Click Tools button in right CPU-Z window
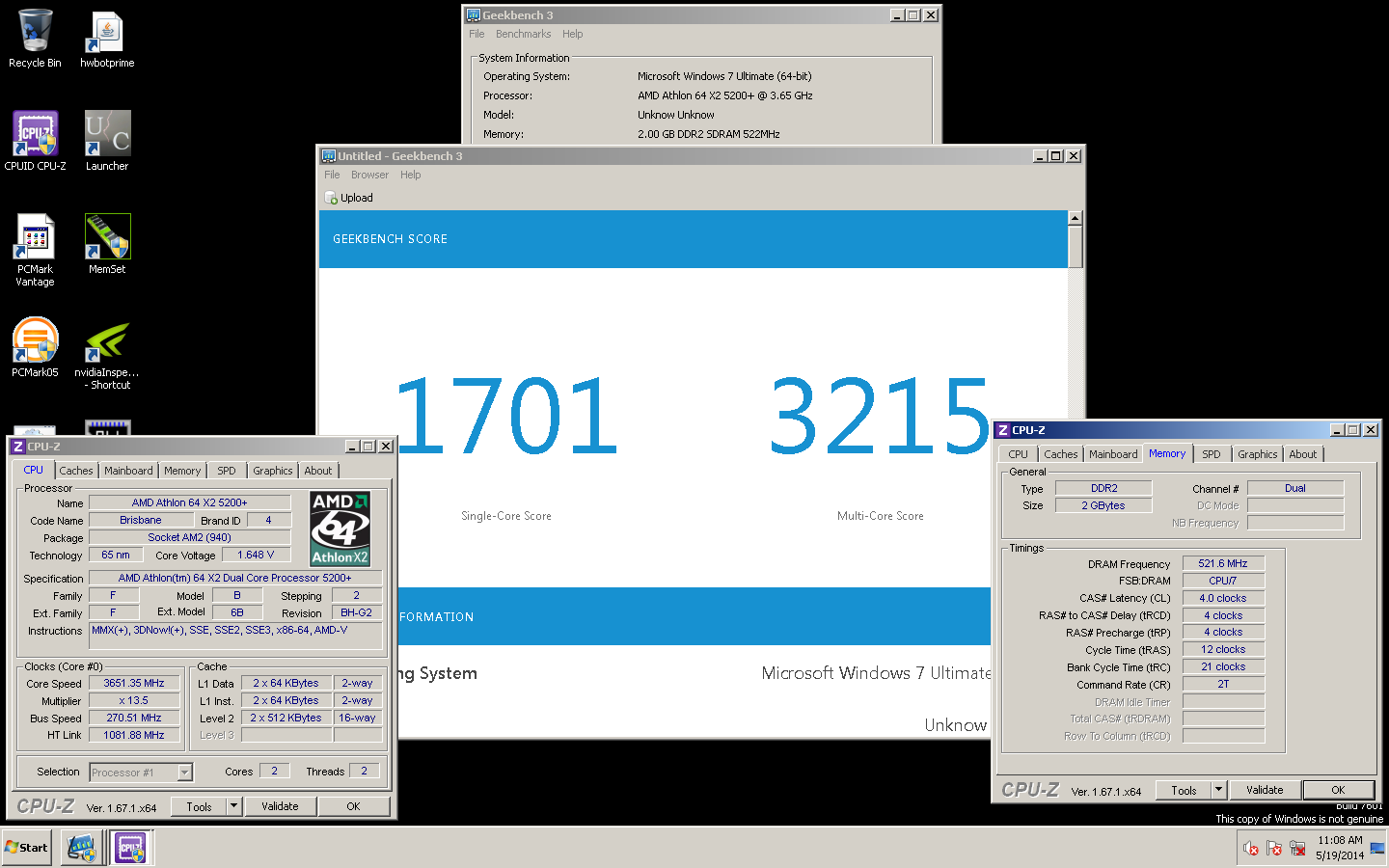Screen dimensions: 1389x868 [1184, 791]
